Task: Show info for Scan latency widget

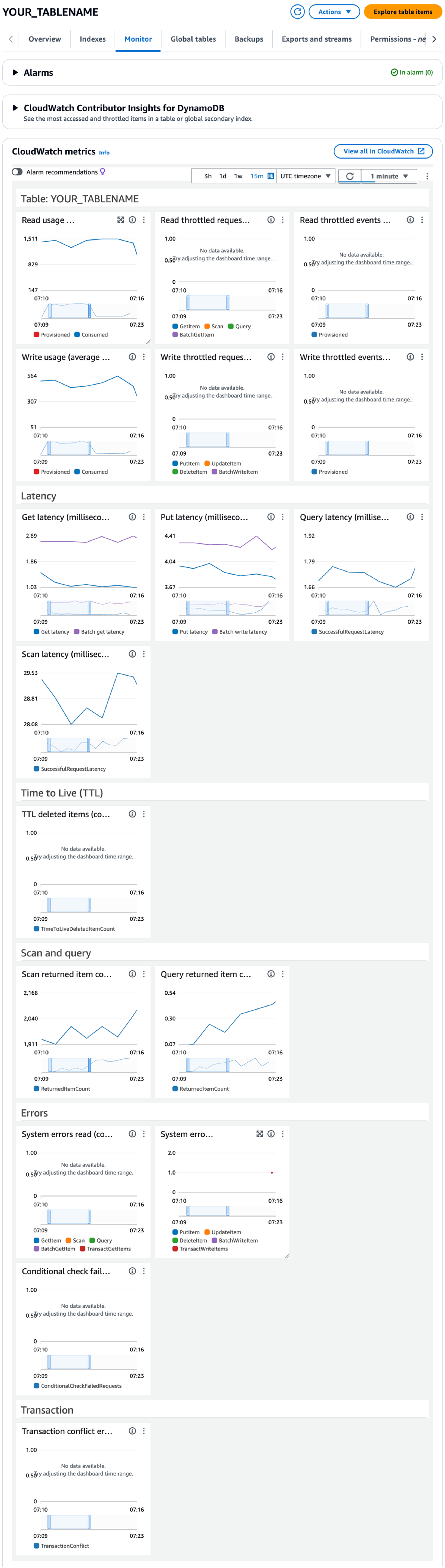Action: coord(132,654)
